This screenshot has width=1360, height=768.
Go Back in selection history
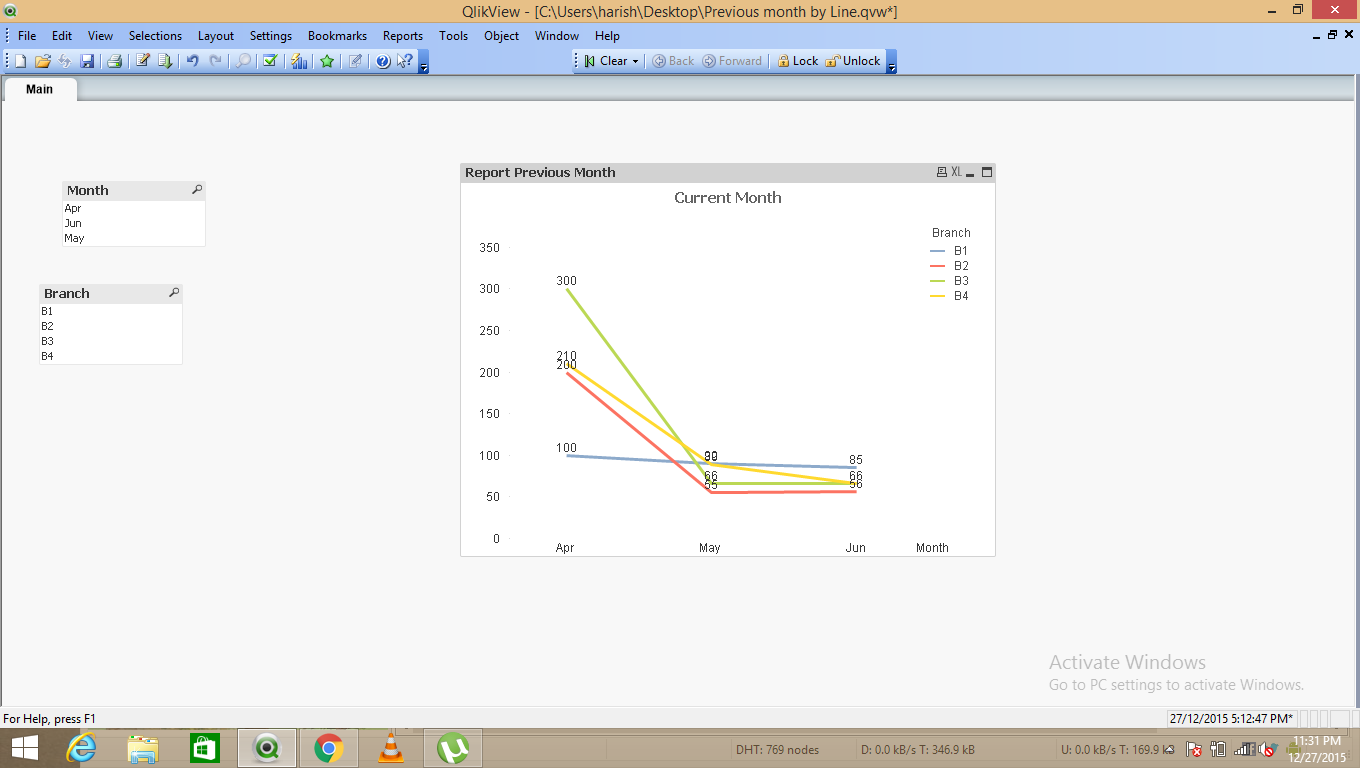coord(673,61)
